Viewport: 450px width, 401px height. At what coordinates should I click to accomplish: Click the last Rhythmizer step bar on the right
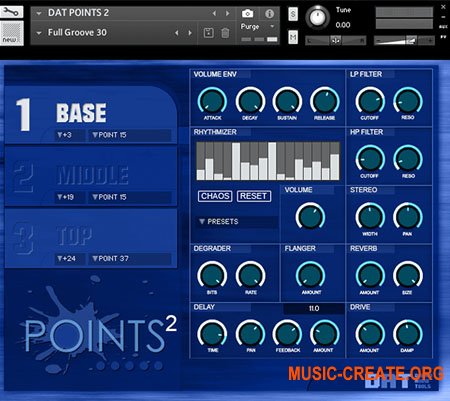(x=335, y=167)
